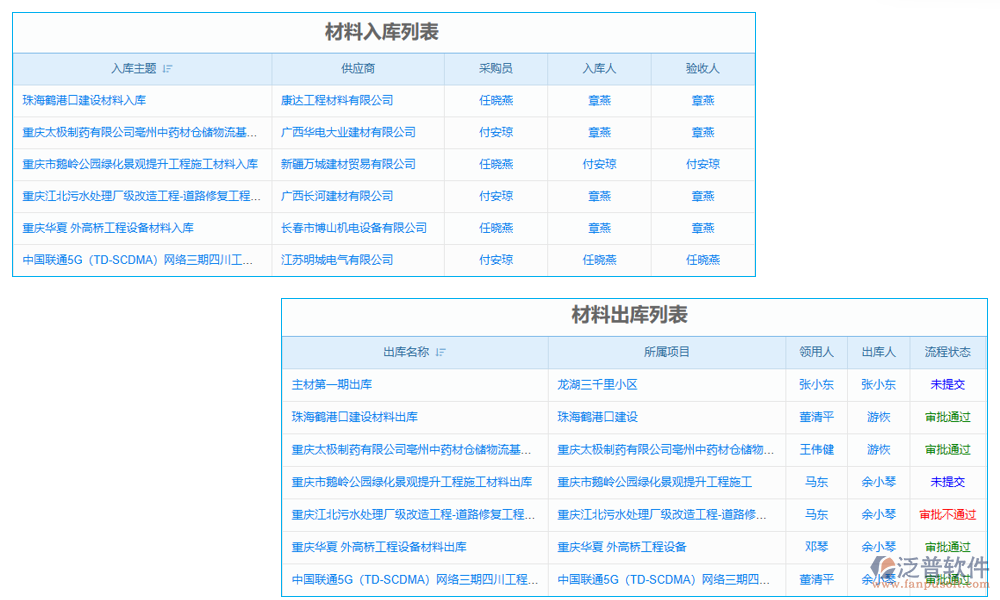The image size is (1000, 600).
Task: Select the 供应商 column header
Action: pos(359,68)
